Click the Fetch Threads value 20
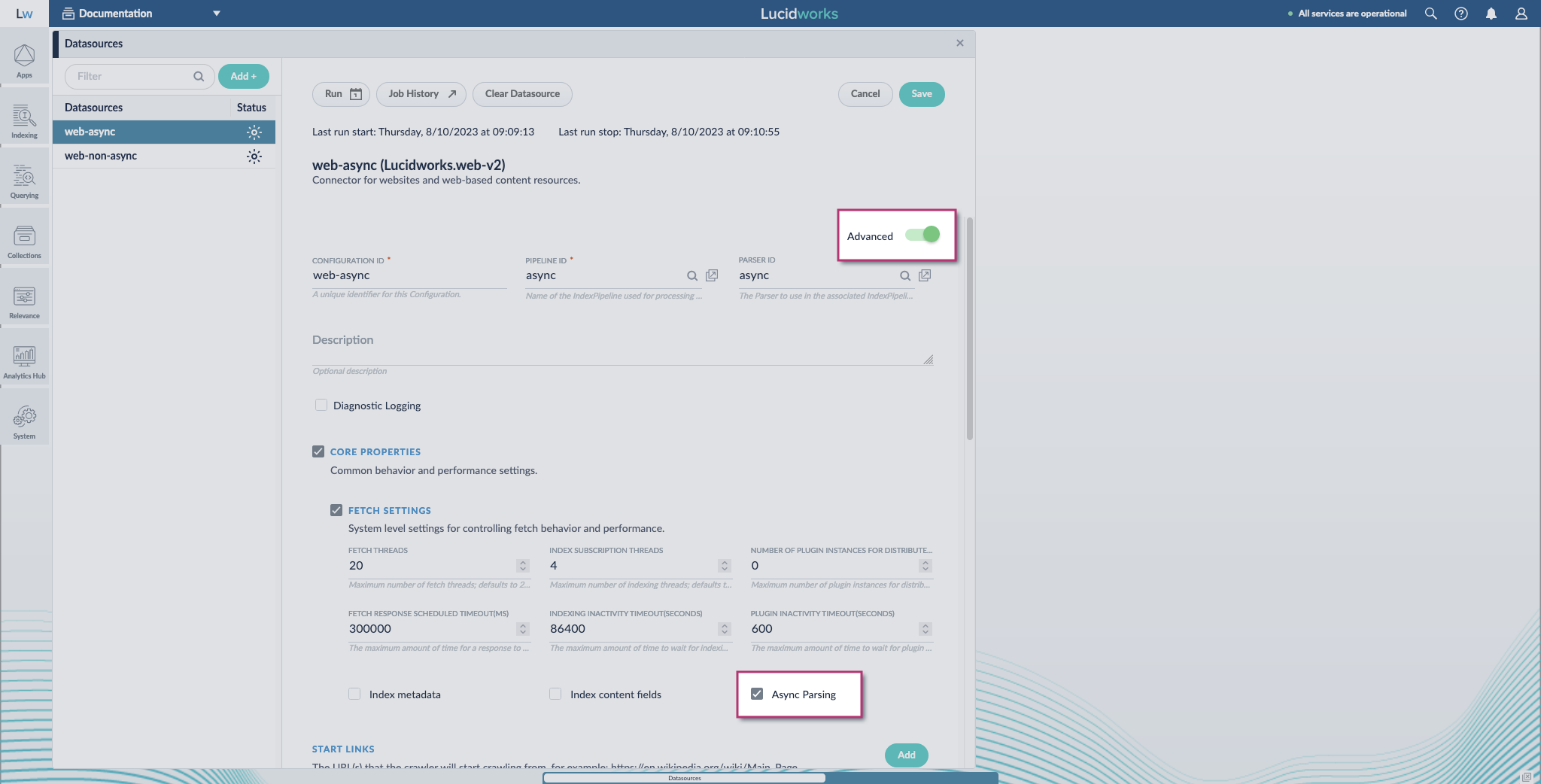The height and width of the screenshot is (784, 1541). [x=356, y=566]
